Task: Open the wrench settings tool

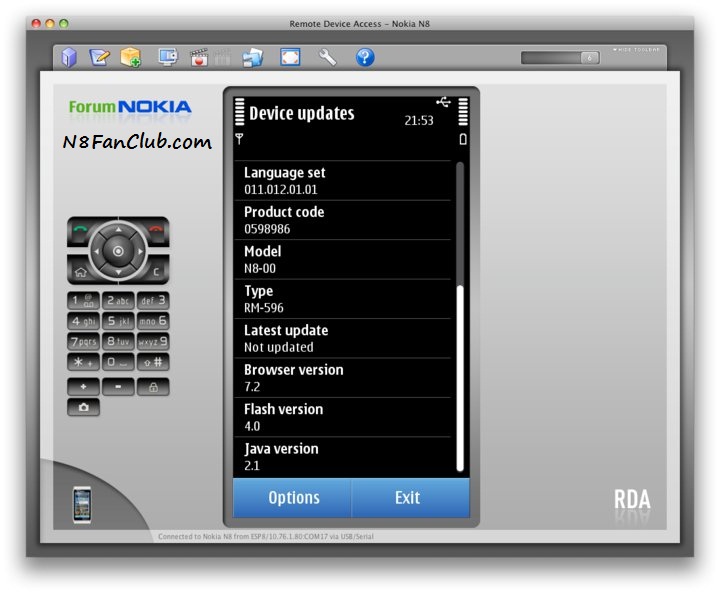Action: coord(327,57)
